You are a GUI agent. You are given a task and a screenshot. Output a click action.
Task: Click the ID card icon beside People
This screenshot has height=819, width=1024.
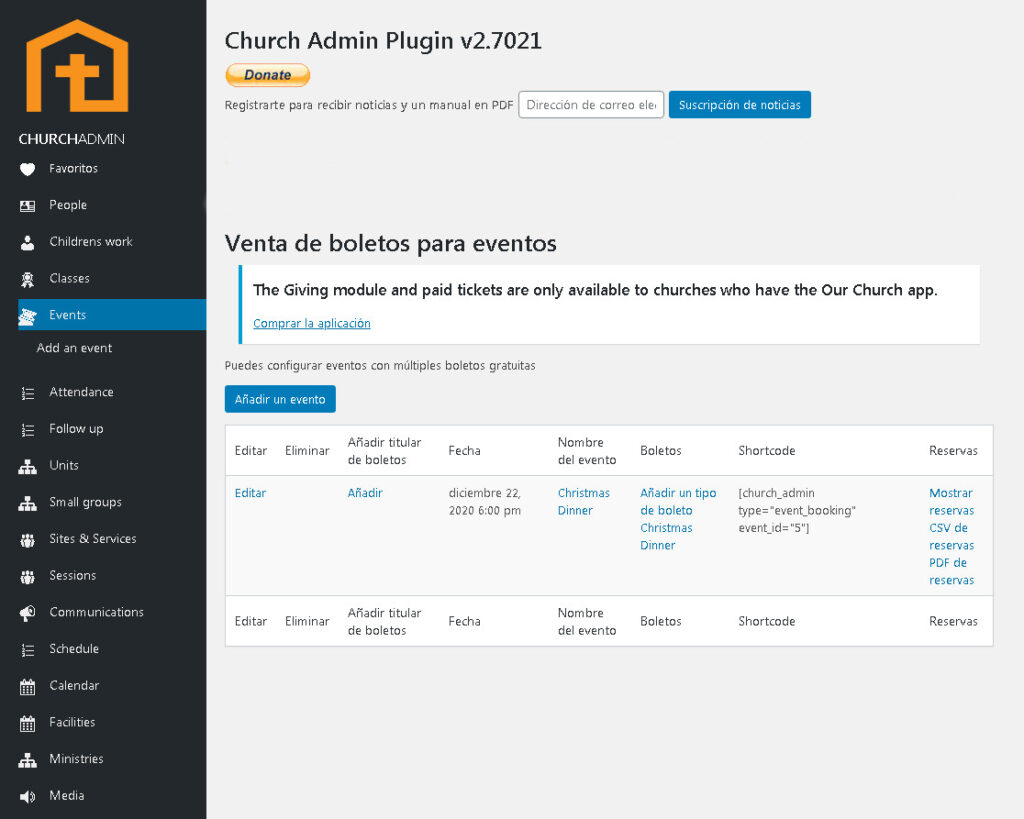point(28,206)
